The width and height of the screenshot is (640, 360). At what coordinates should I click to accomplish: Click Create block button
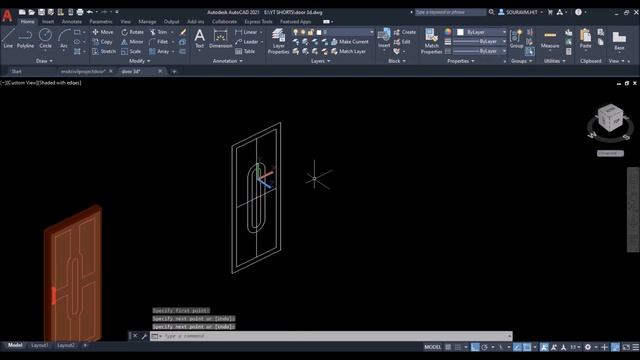point(405,32)
